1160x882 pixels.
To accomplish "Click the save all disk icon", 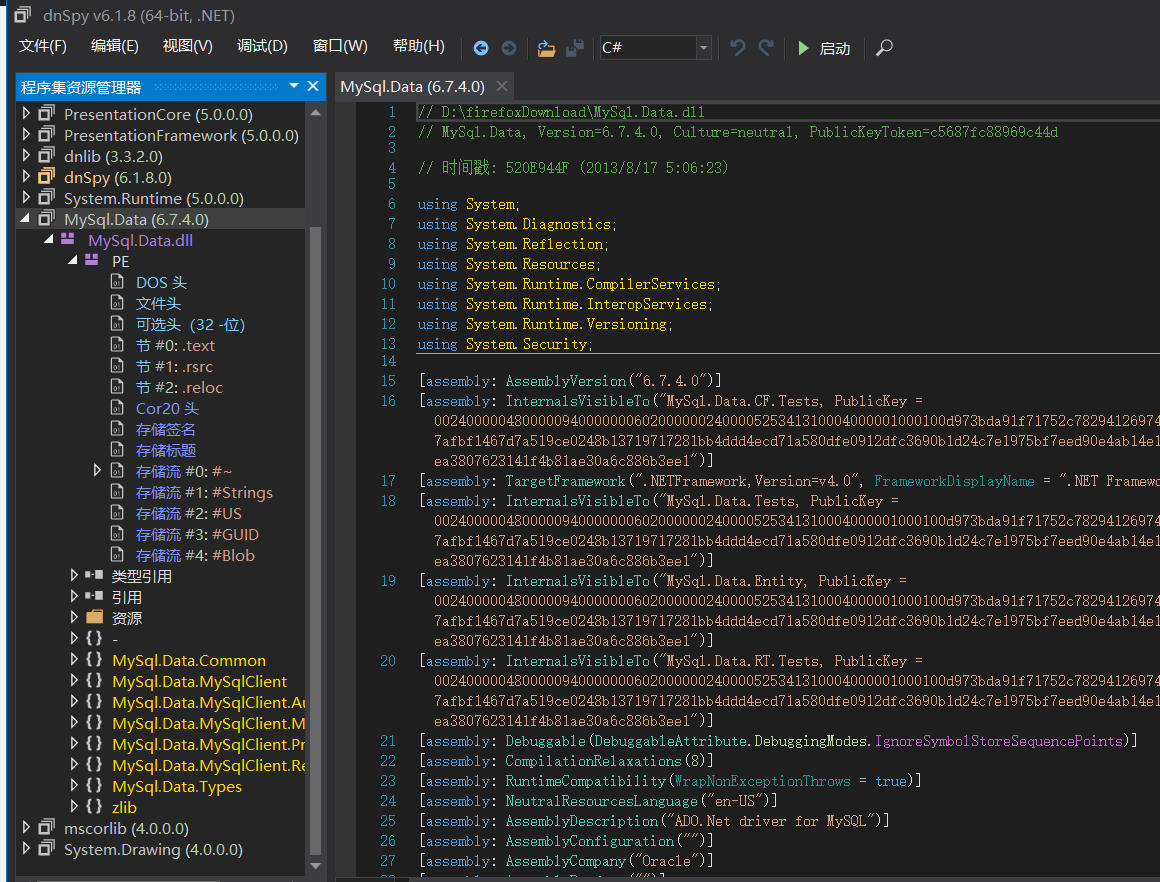I will (x=575, y=48).
